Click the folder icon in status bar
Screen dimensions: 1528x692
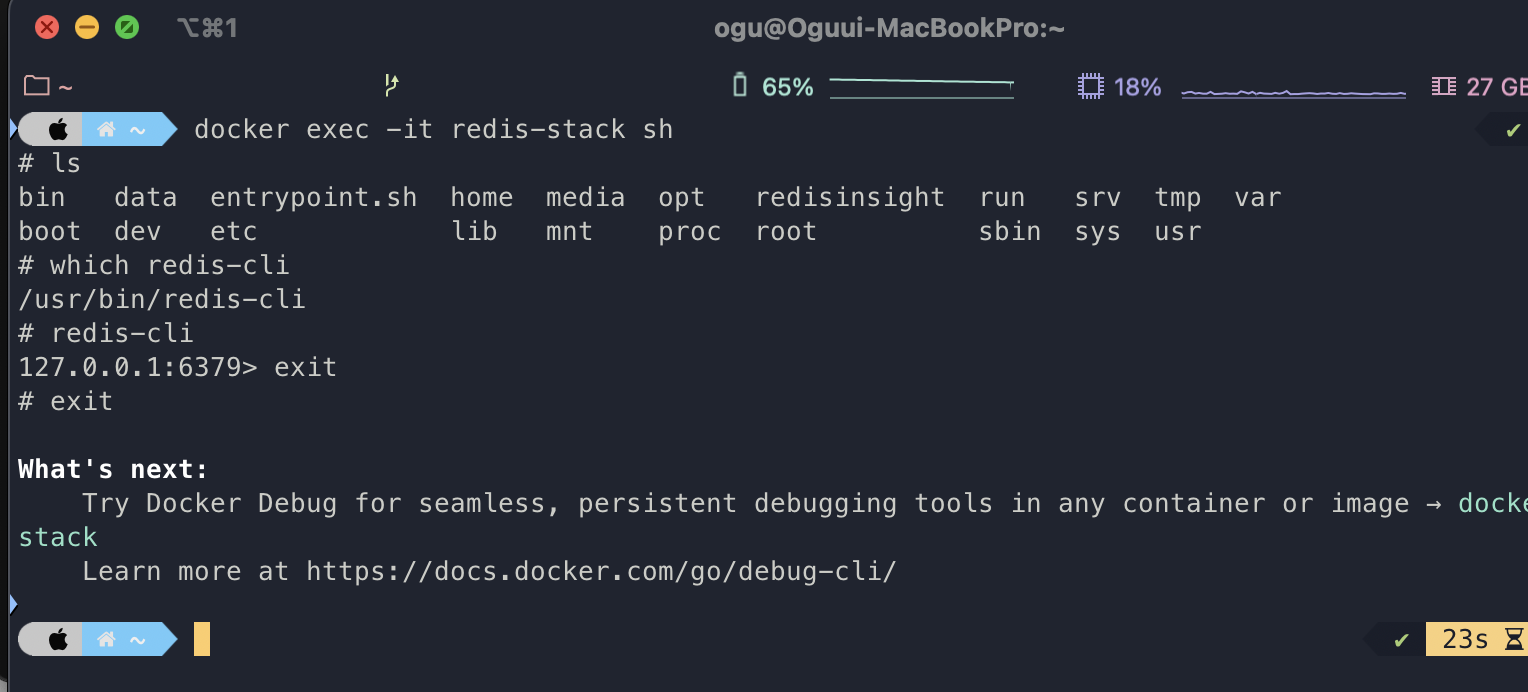coord(37,87)
